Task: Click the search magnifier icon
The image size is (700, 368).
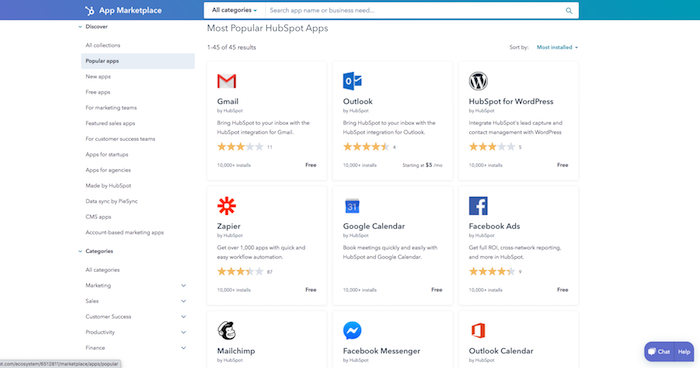Action: coord(569,11)
